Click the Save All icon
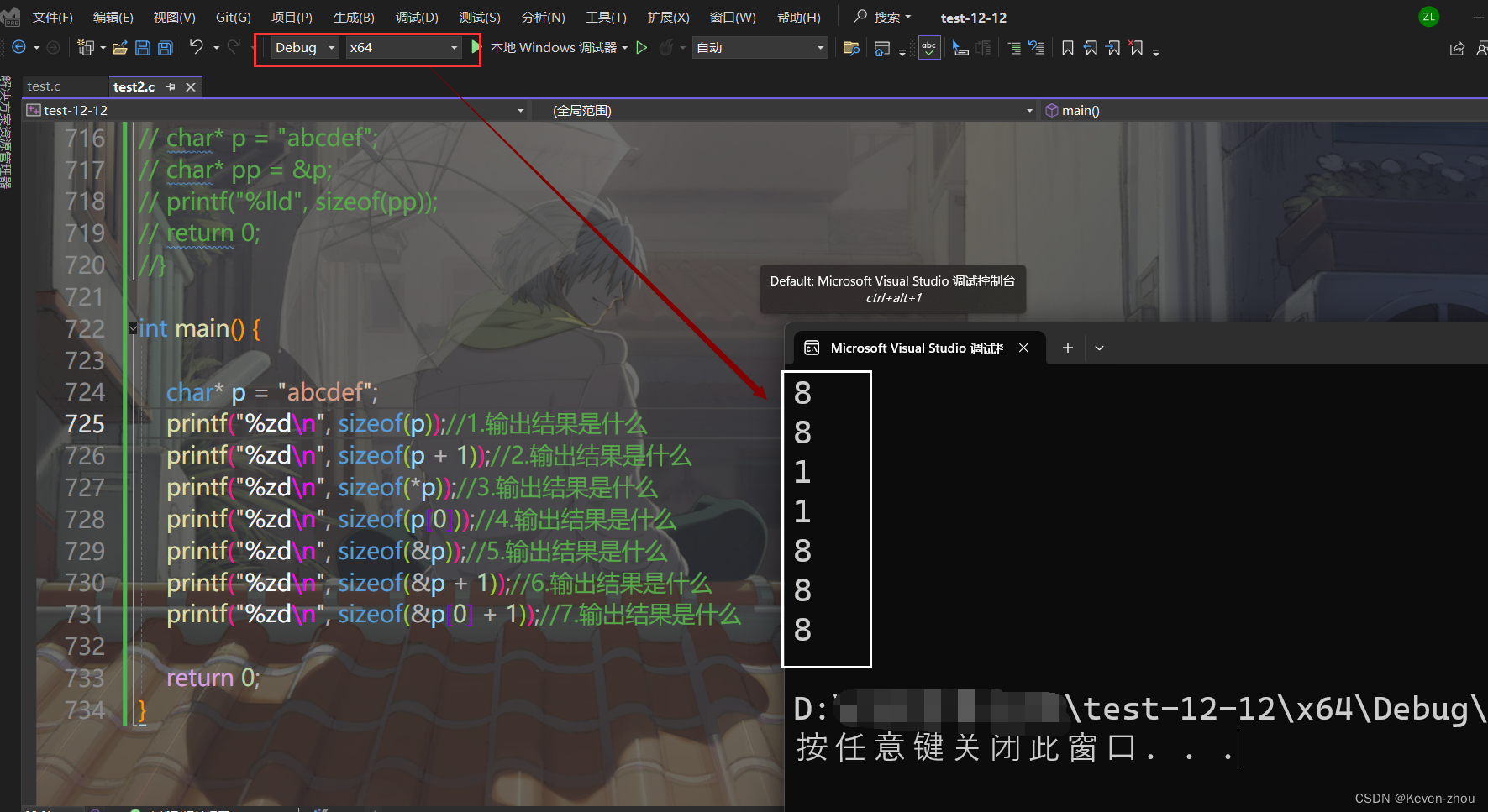1488x812 pixels. (x=166, y=48)
